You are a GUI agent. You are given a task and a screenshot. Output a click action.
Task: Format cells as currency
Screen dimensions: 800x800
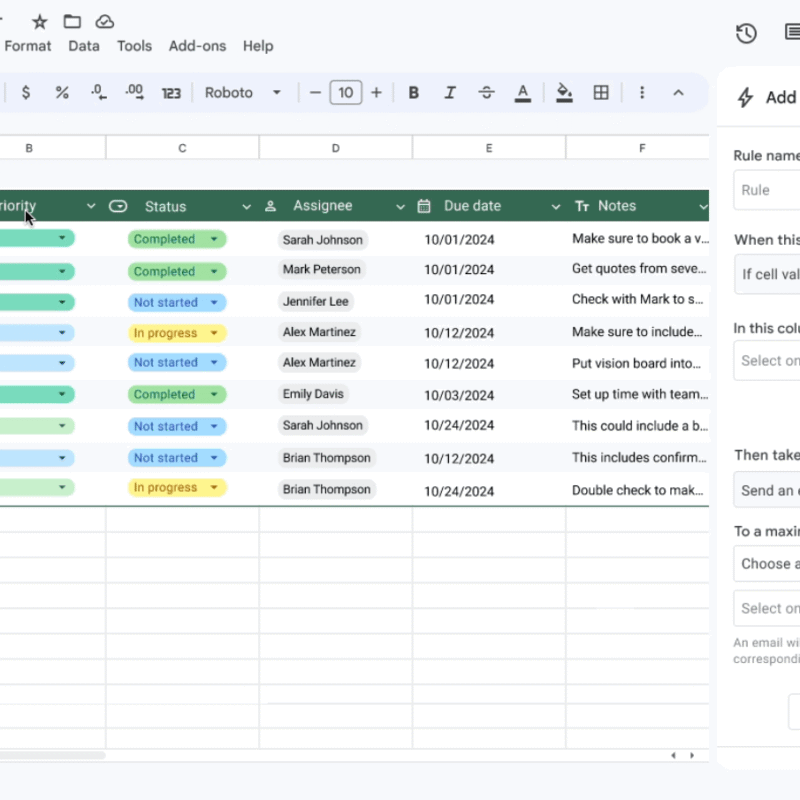[26, 93]
